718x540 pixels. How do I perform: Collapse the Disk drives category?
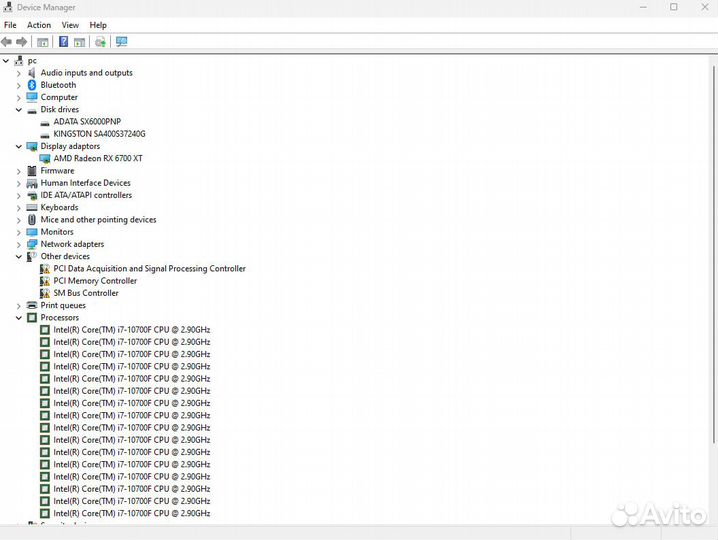click(19, 109)
